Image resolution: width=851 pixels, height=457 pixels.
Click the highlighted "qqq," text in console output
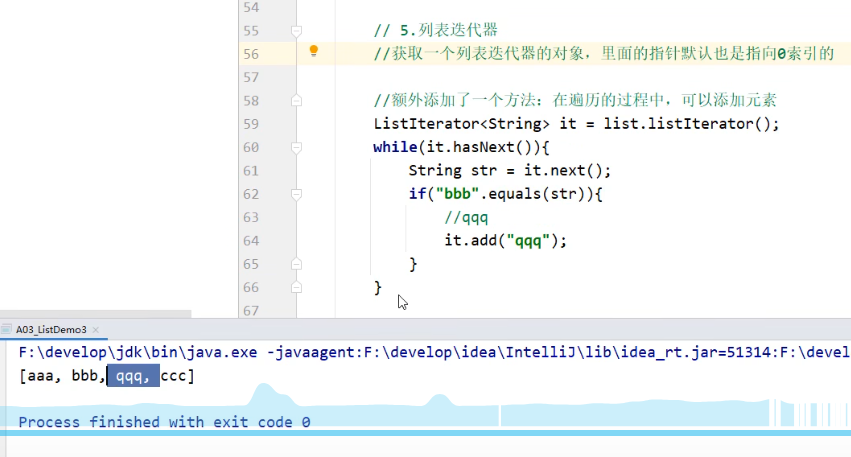click(x=133, y=376)
